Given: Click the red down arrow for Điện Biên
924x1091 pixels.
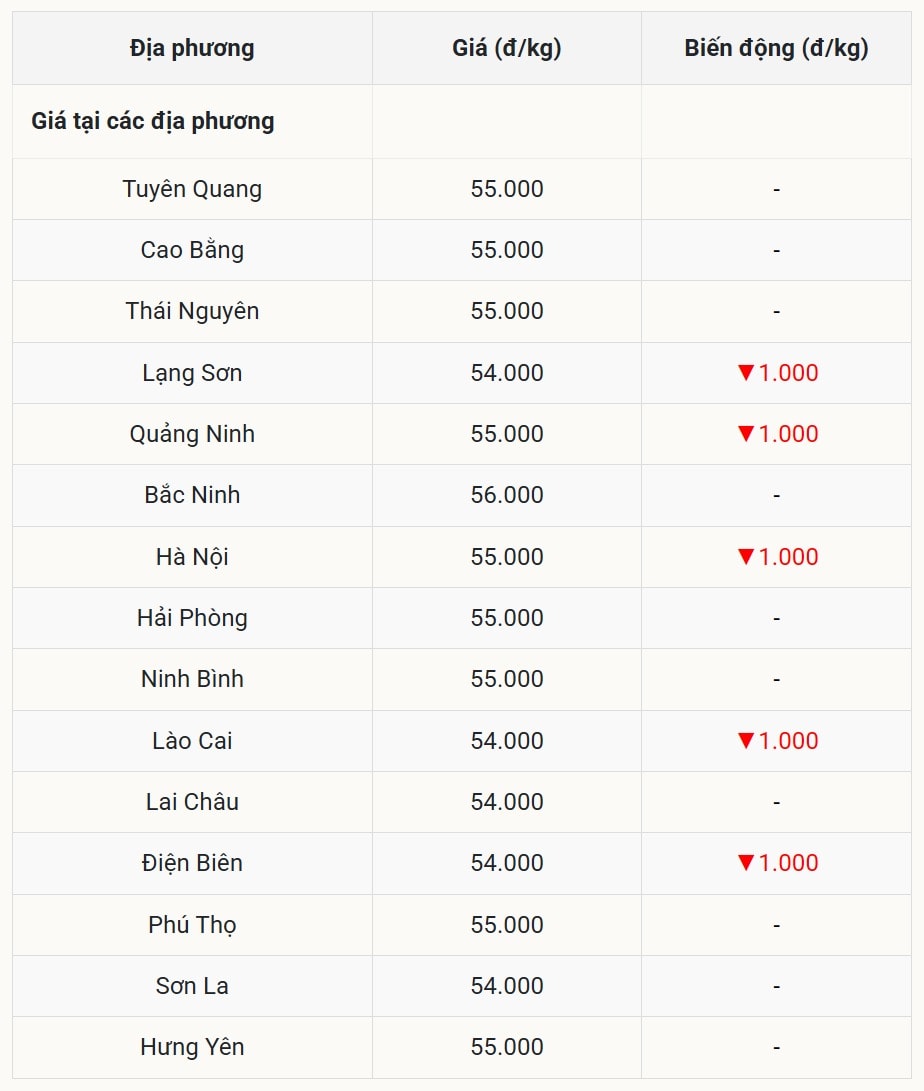Looking at the screenshot, I should point(745,863).
